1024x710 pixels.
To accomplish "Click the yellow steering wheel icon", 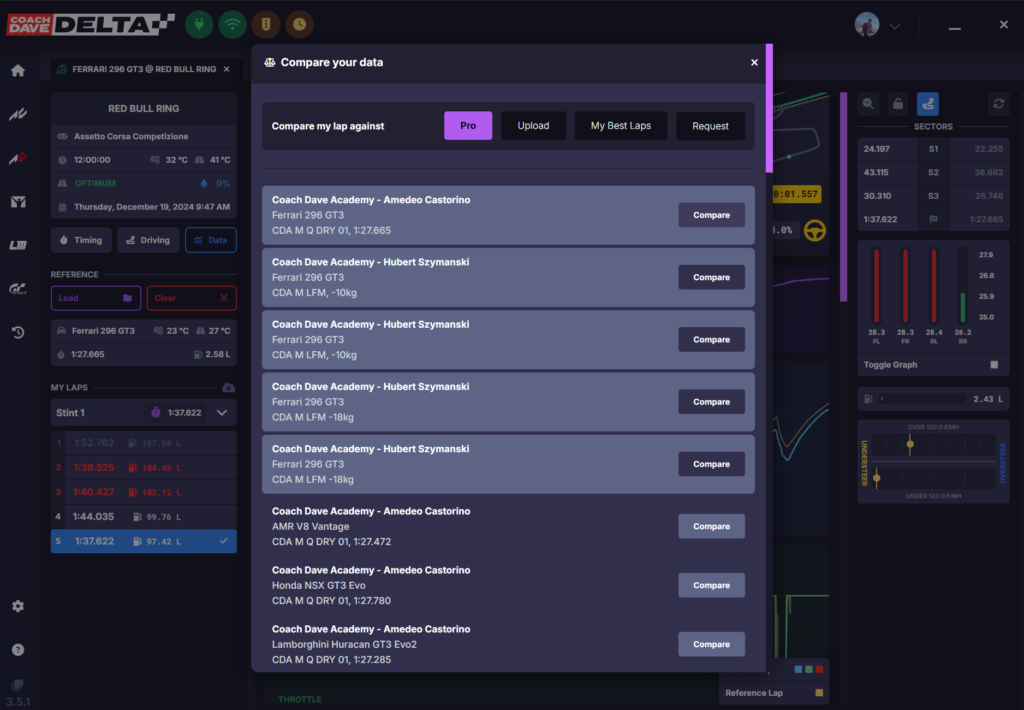I will pos(814,231).
